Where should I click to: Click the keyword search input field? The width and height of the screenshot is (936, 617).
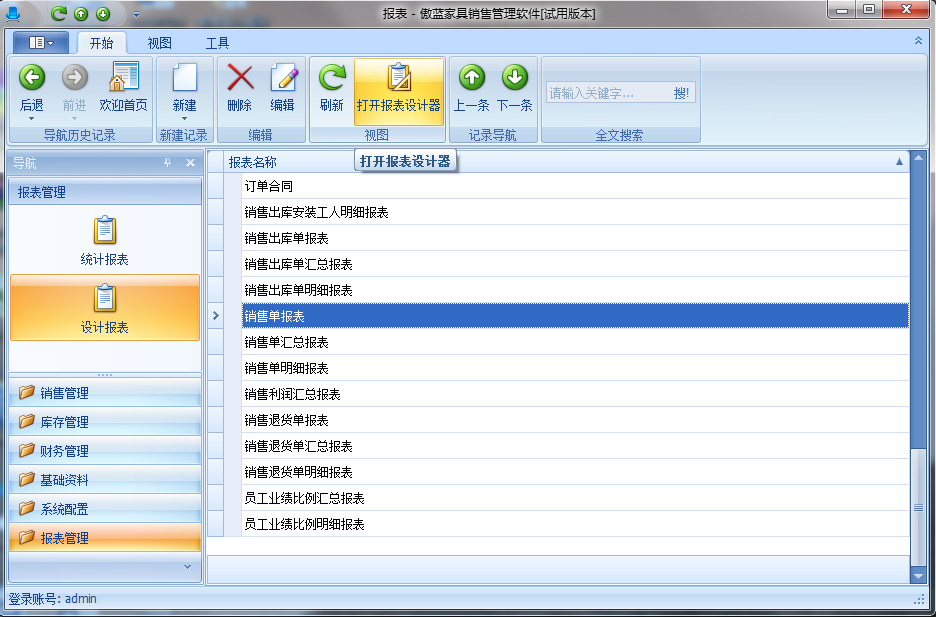click(x=605, y=93)
